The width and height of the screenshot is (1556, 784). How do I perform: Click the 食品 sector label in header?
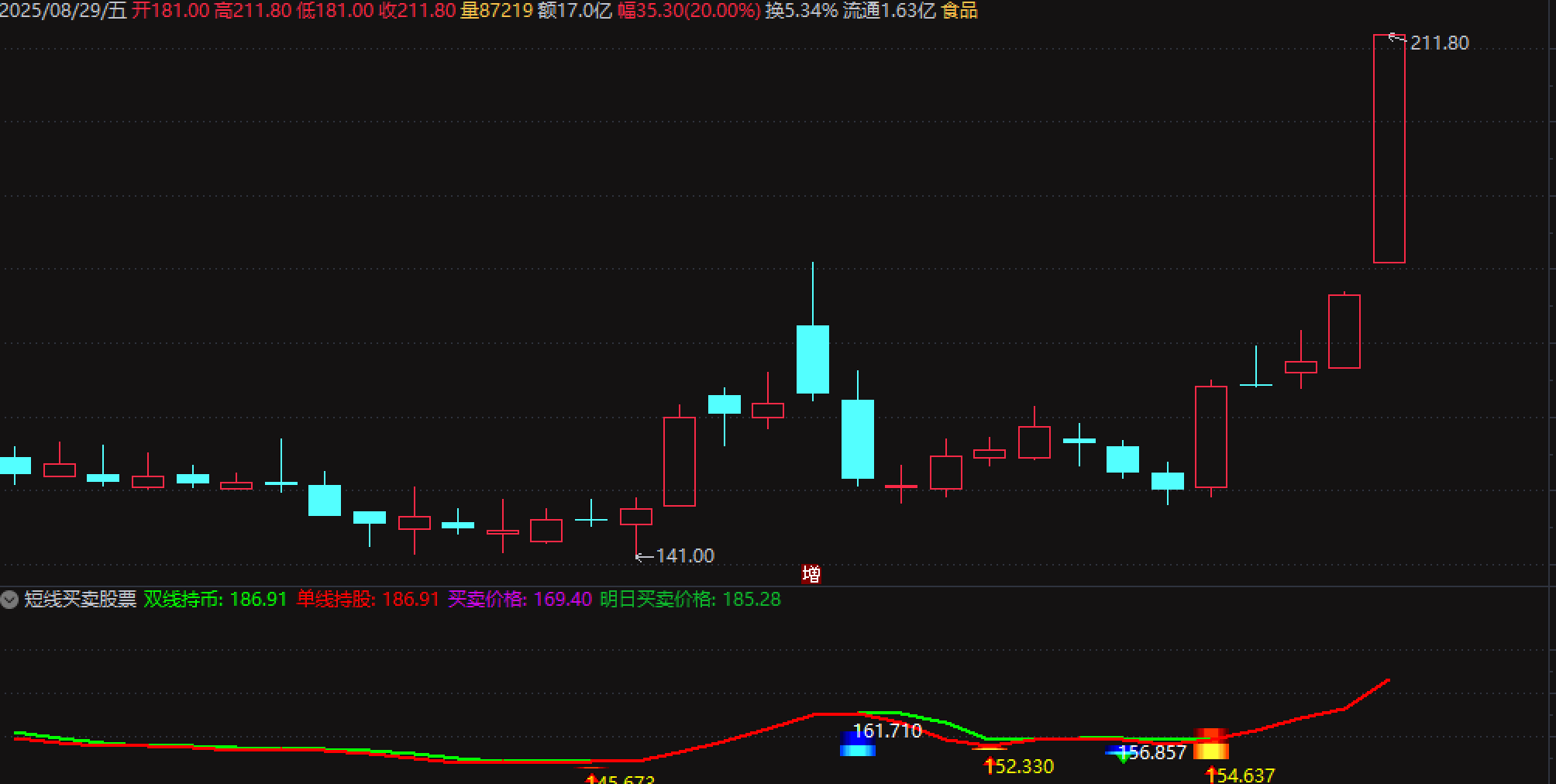pos(959,11)
